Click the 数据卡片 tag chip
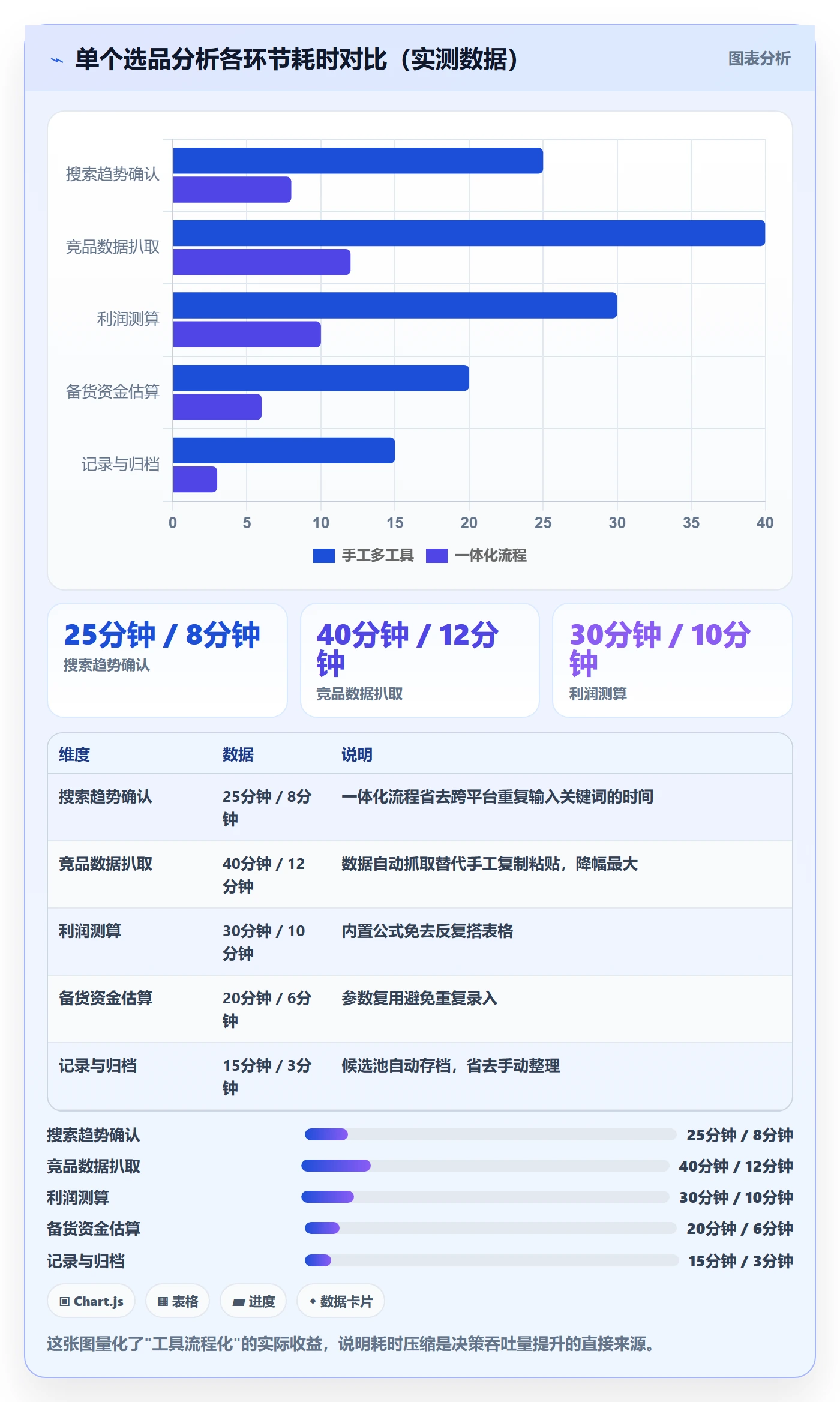The width and height of the screenshot is (840, 1402). pos(341,1301)
